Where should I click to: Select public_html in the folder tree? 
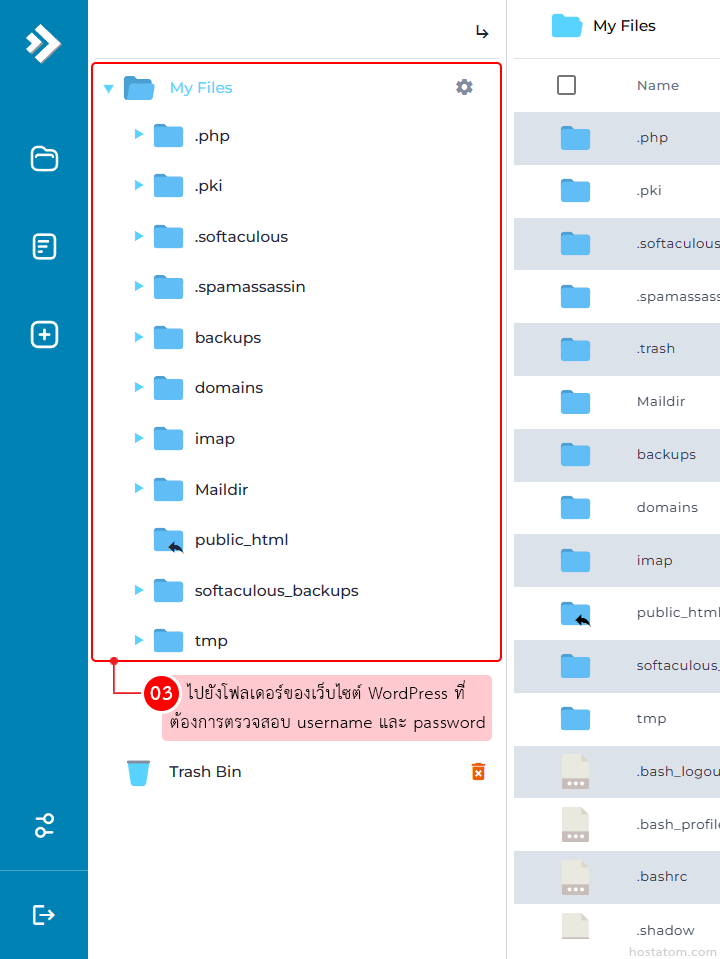(241, 540)
